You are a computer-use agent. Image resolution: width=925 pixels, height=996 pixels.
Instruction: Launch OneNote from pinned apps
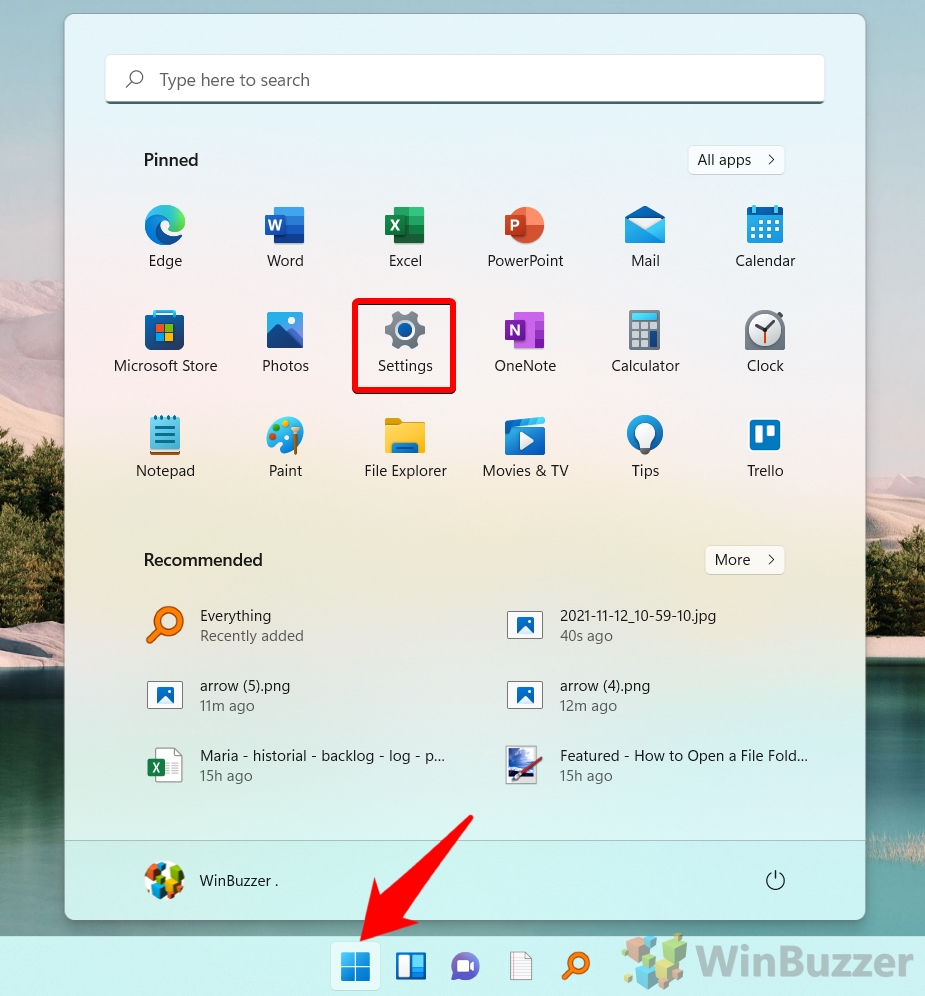tap(525, 342)
